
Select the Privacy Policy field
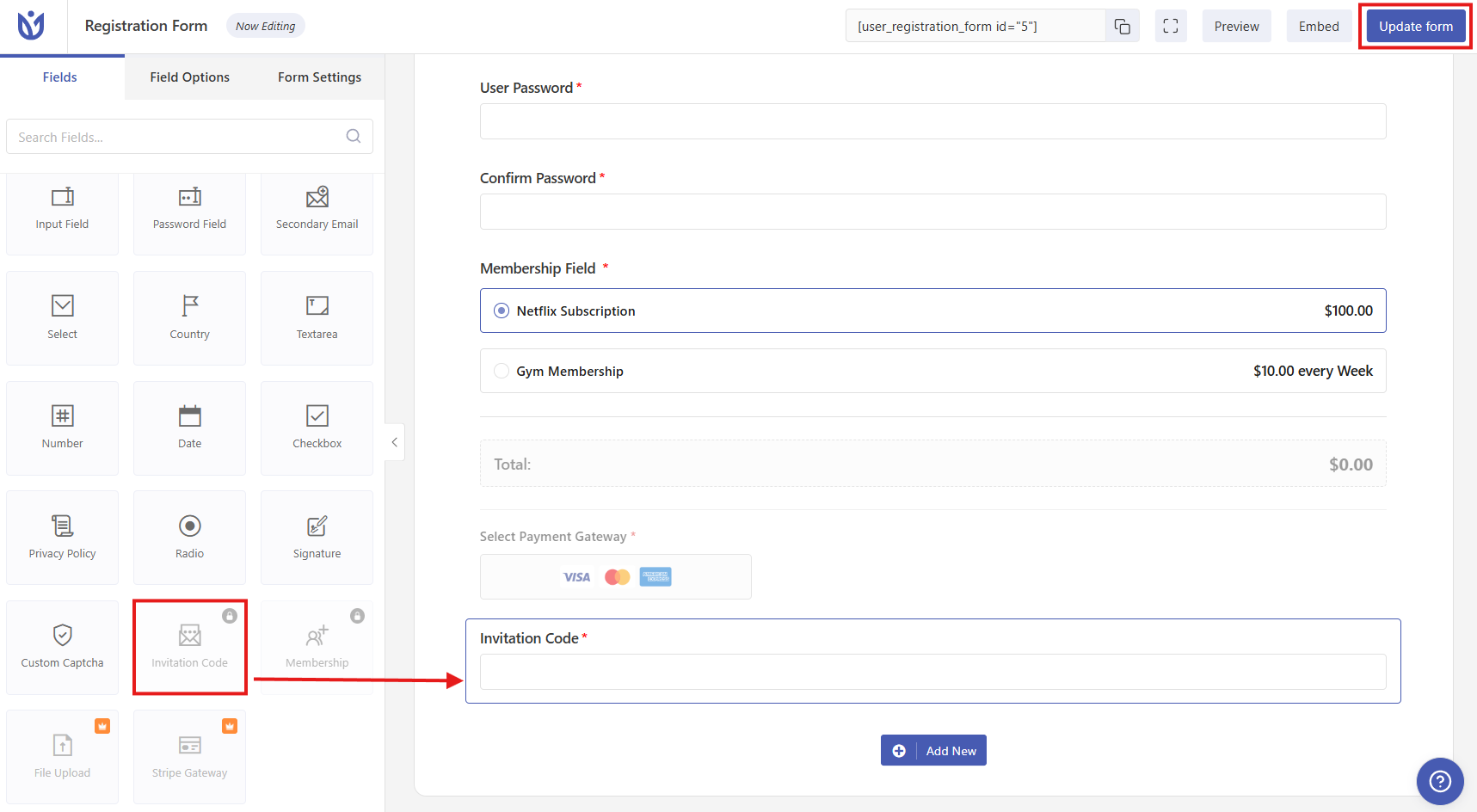click(62, 538)
